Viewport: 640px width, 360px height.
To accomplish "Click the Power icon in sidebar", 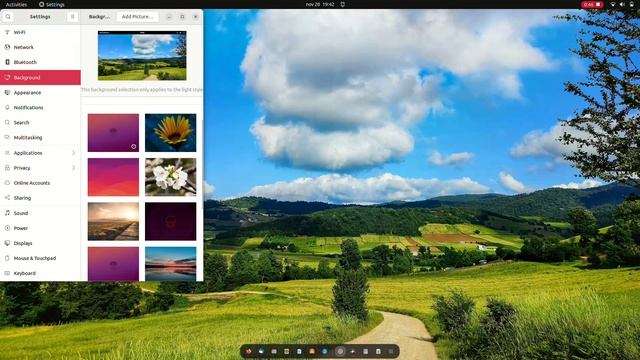I will click(x=7, y=228).
